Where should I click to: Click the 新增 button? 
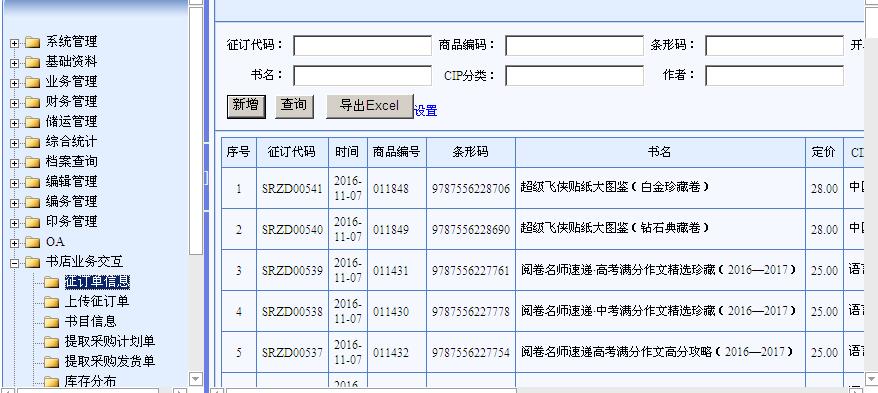coord(246,106)
